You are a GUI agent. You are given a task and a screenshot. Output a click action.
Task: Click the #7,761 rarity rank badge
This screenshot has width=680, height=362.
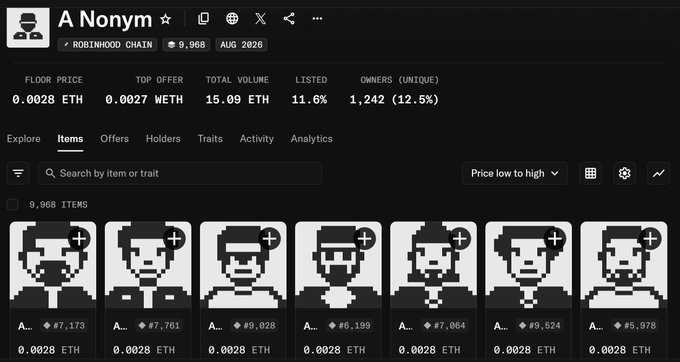[x=159, y=326]
